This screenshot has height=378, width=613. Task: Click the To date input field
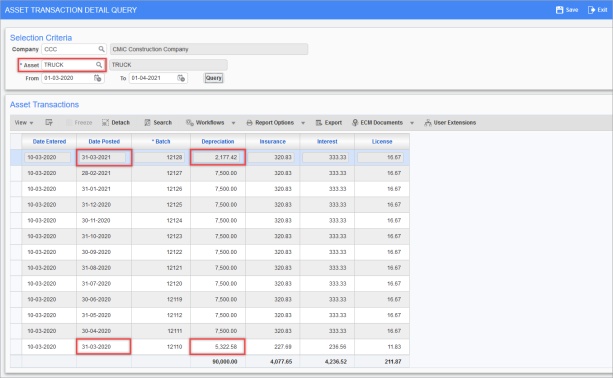(x=152, y=78)
